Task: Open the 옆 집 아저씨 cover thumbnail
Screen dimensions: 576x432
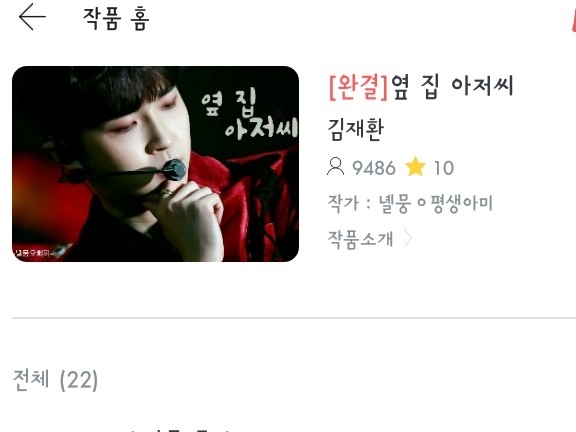Action: (155, 164)
